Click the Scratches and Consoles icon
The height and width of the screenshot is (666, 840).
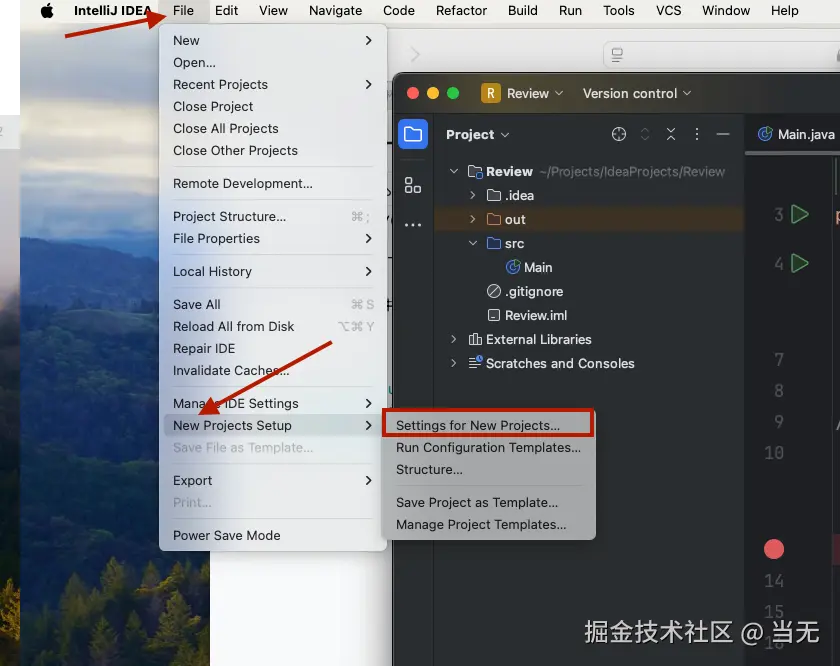pyautogui.click(x=475, y=363)
